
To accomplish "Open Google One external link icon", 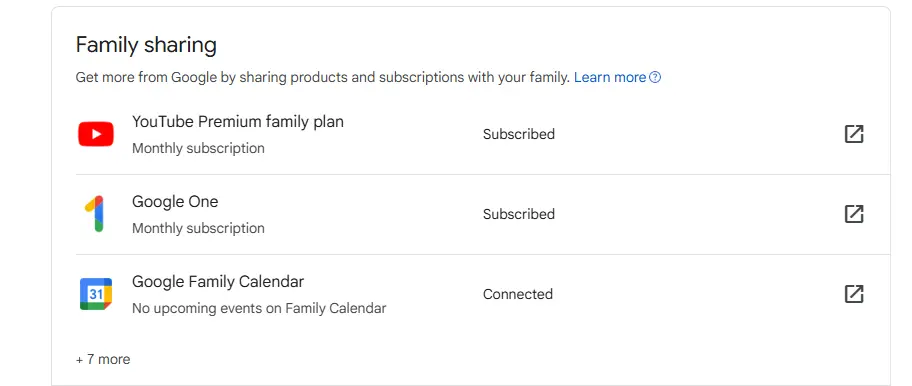I will click(x=854, y=214).
